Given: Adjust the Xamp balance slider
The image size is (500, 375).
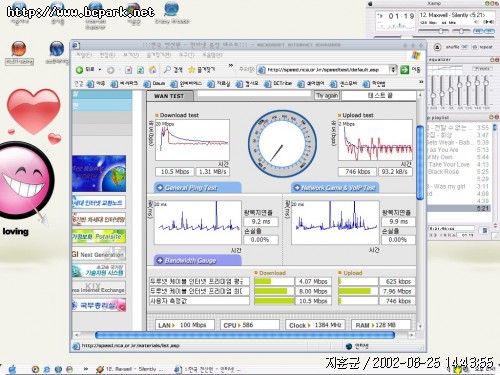Looking at the screenshot, I should pos(461,31).
